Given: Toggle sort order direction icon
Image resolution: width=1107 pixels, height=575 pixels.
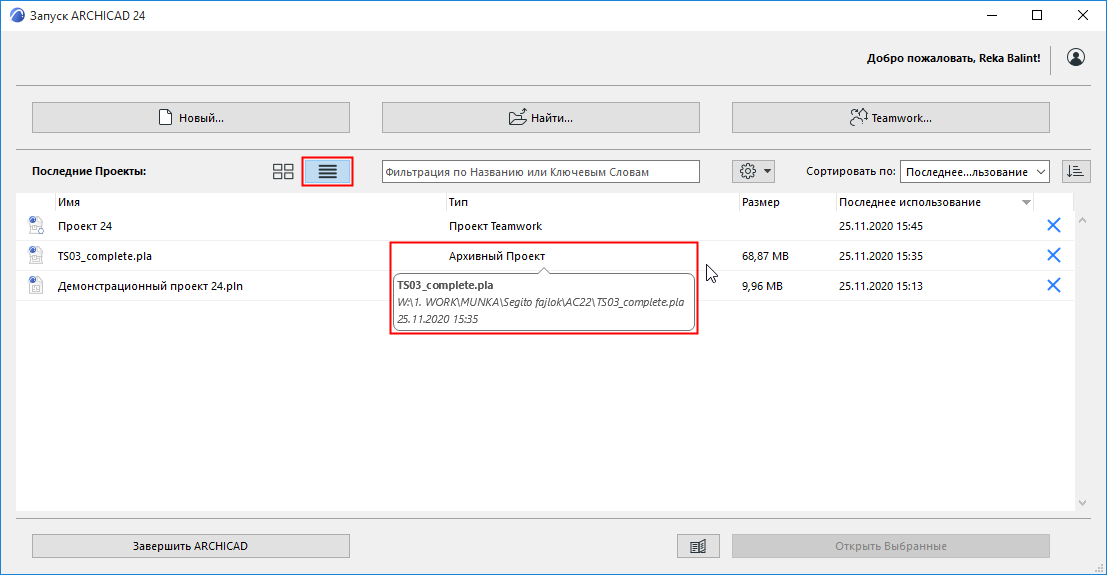Looking at the screenshot, I should (x=1075, y=171).
